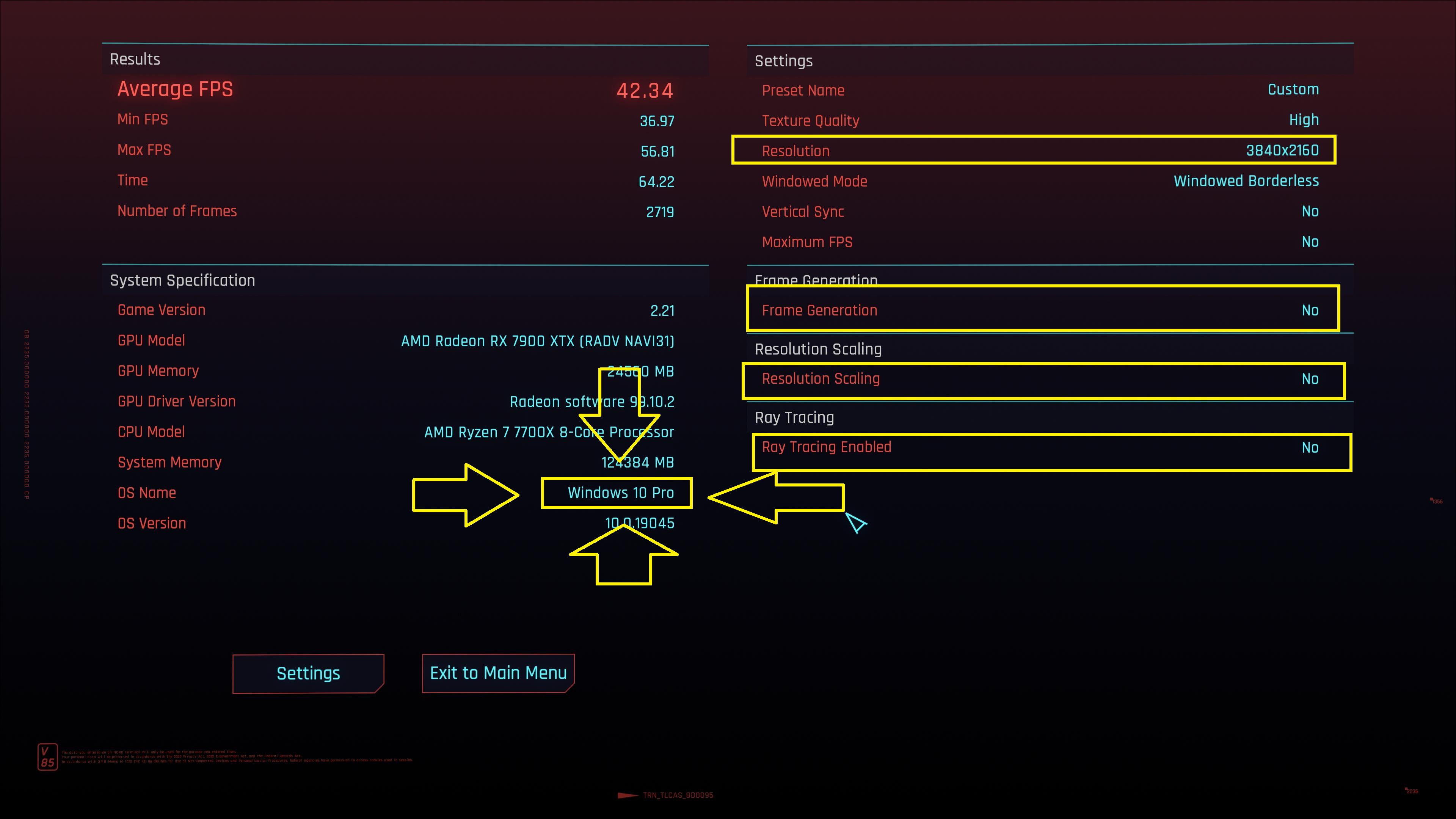Click the Settings button

(308, 673)
